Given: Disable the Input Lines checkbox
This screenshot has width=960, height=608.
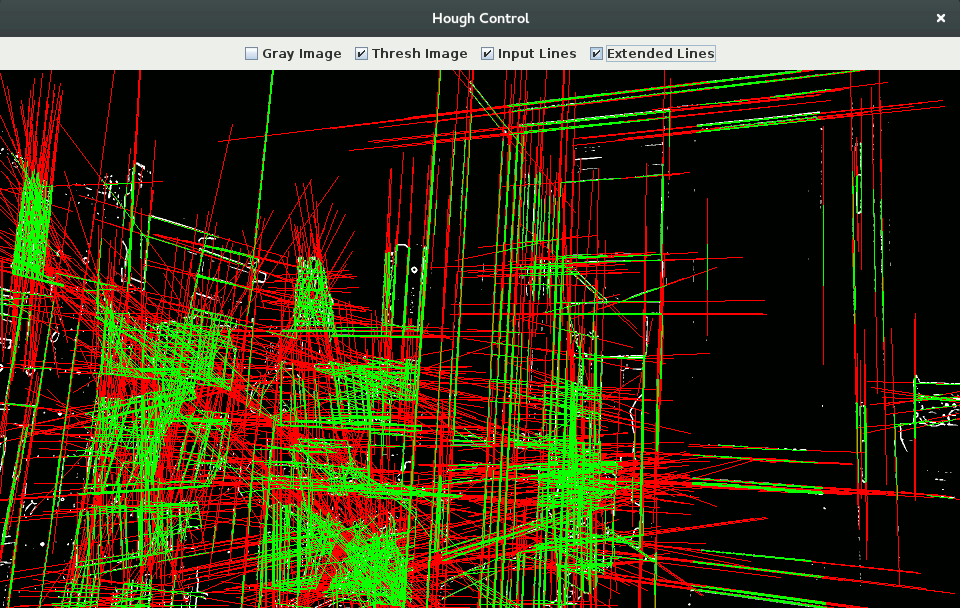Looking at the screenshot, I should (487, 54).
